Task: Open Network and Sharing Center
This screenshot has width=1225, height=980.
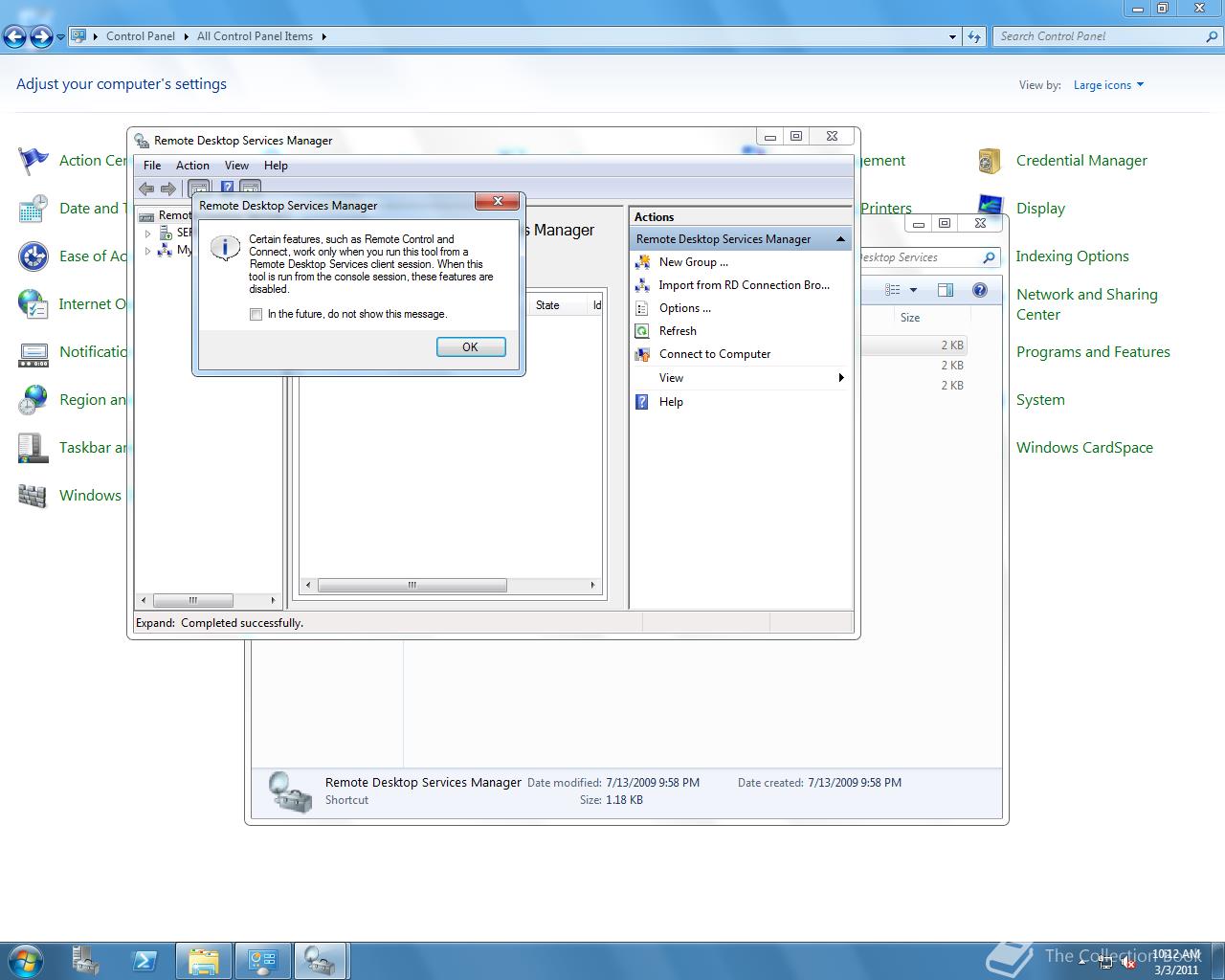Action: point(1086,304)
